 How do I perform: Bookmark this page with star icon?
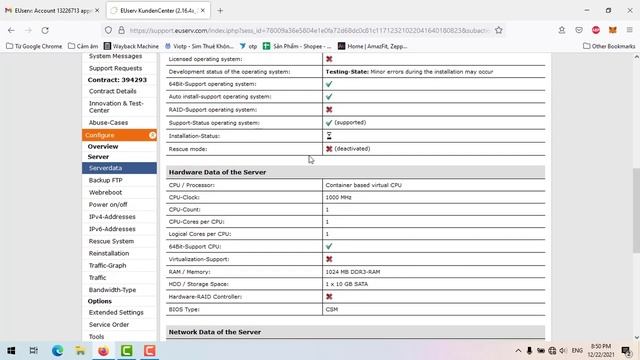coord(498,30)
